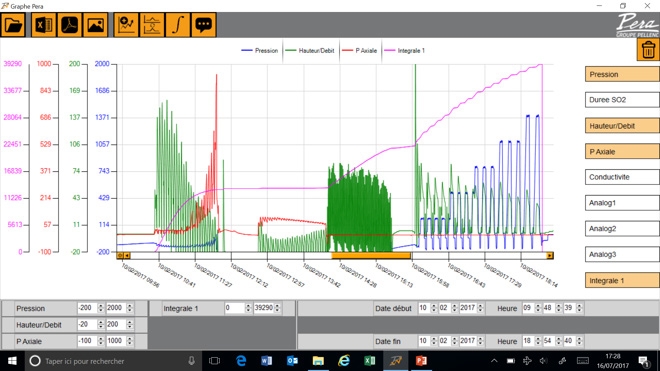This screenshot has width=660, height=371.
Task: Launch Microsoft Edge from the taskbar
Action: pyautogui.click(x=241, y=361)
